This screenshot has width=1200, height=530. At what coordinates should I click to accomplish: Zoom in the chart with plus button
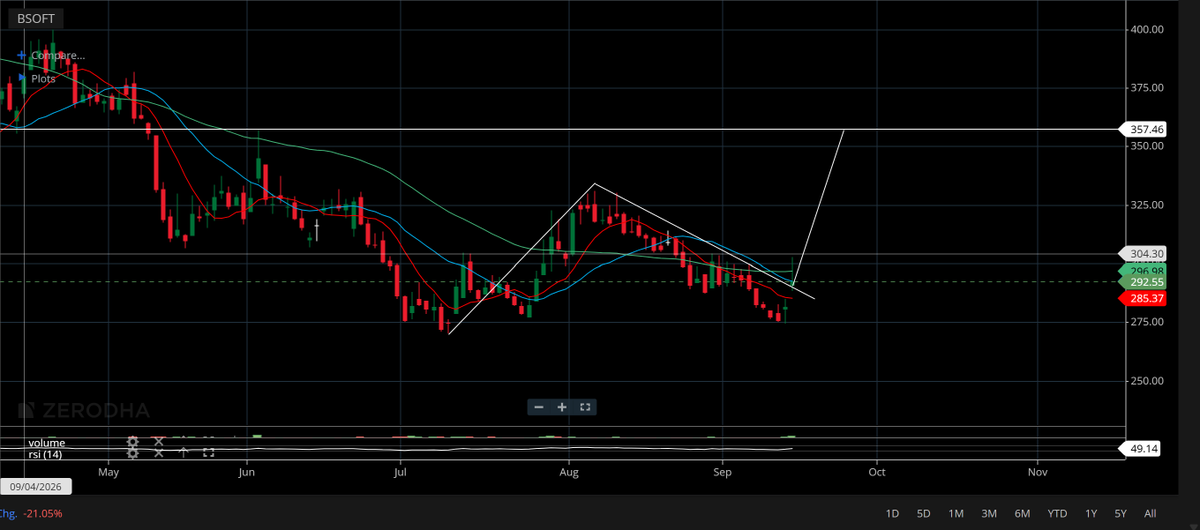coord(562,407)
